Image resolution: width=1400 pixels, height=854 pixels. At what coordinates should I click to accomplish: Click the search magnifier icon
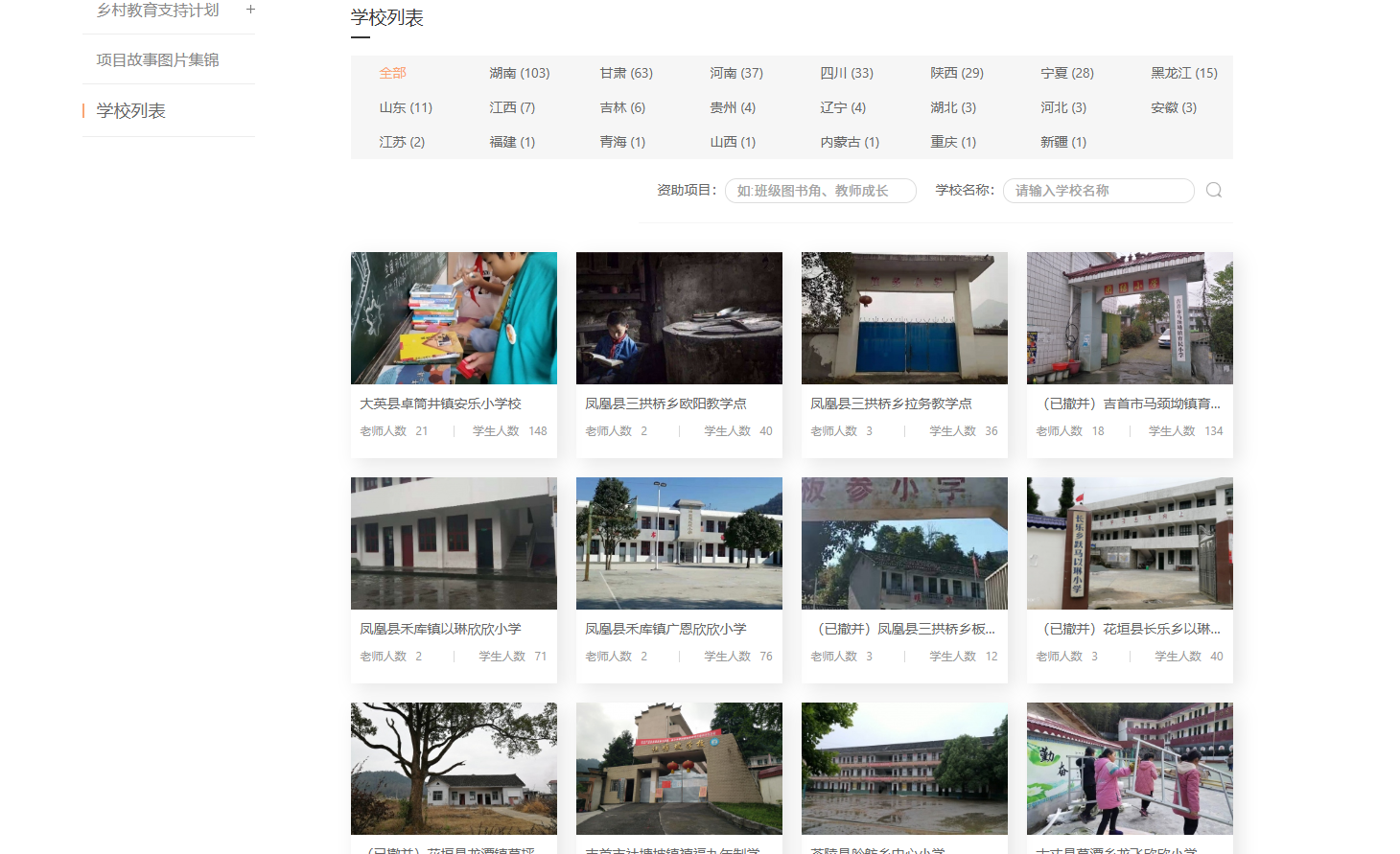[x=1213, y=190]
